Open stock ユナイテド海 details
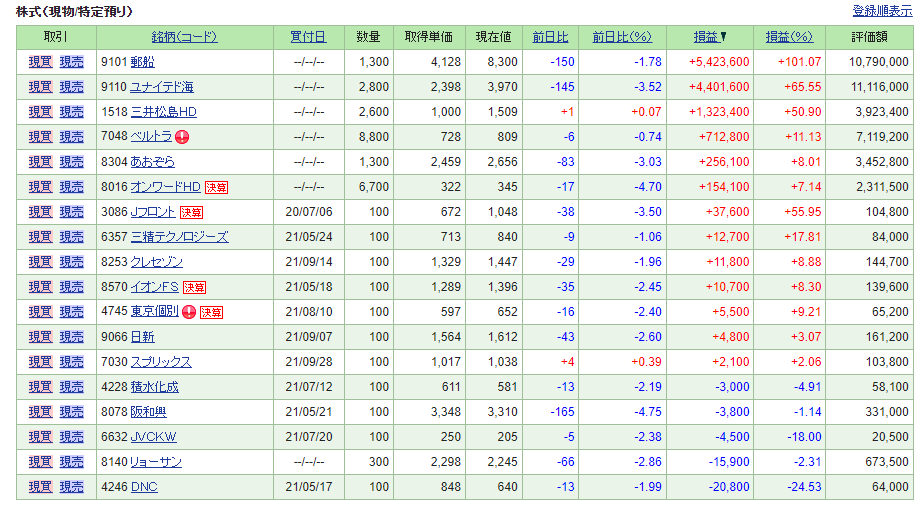This screenshot has height=512, width=914. tap(161, 87)
